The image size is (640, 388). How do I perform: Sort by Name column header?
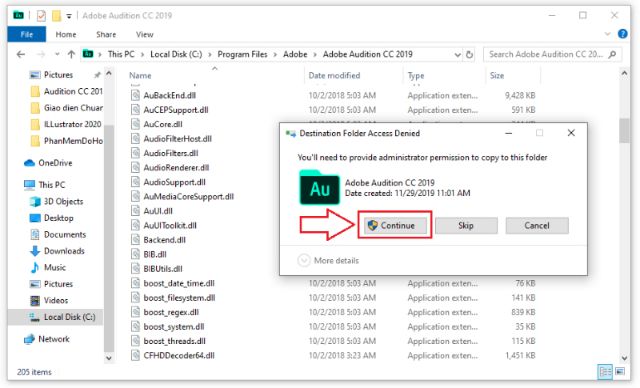(x=140, y=75)
